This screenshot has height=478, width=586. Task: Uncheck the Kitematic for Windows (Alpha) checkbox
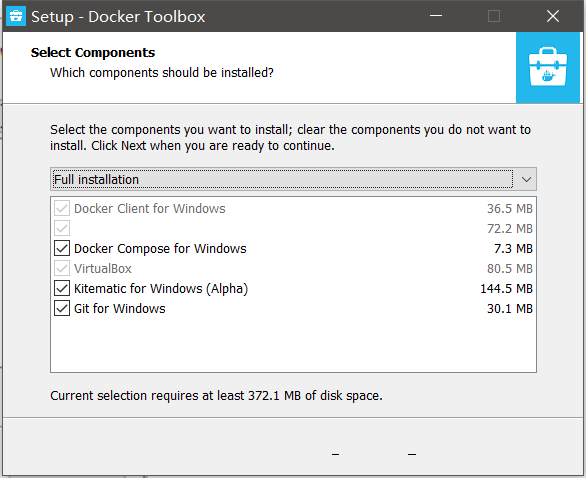point(62,288)
